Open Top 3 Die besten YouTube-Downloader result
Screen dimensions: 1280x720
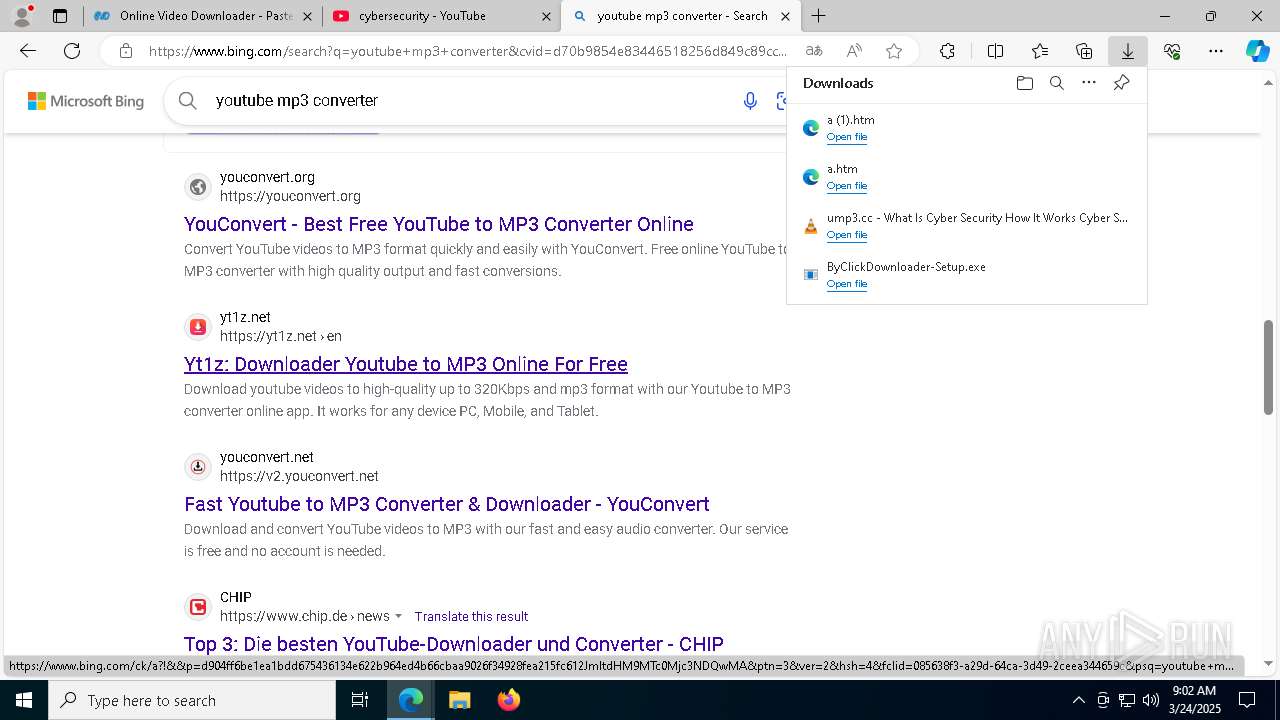(454, 644)
